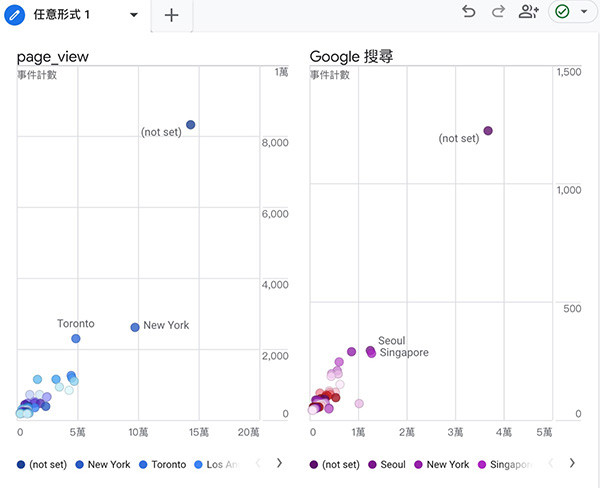Click the (not set) legend swatch in Google 搜尋
This screenshot has width=600, height=488.
click(x=314, y=465)
